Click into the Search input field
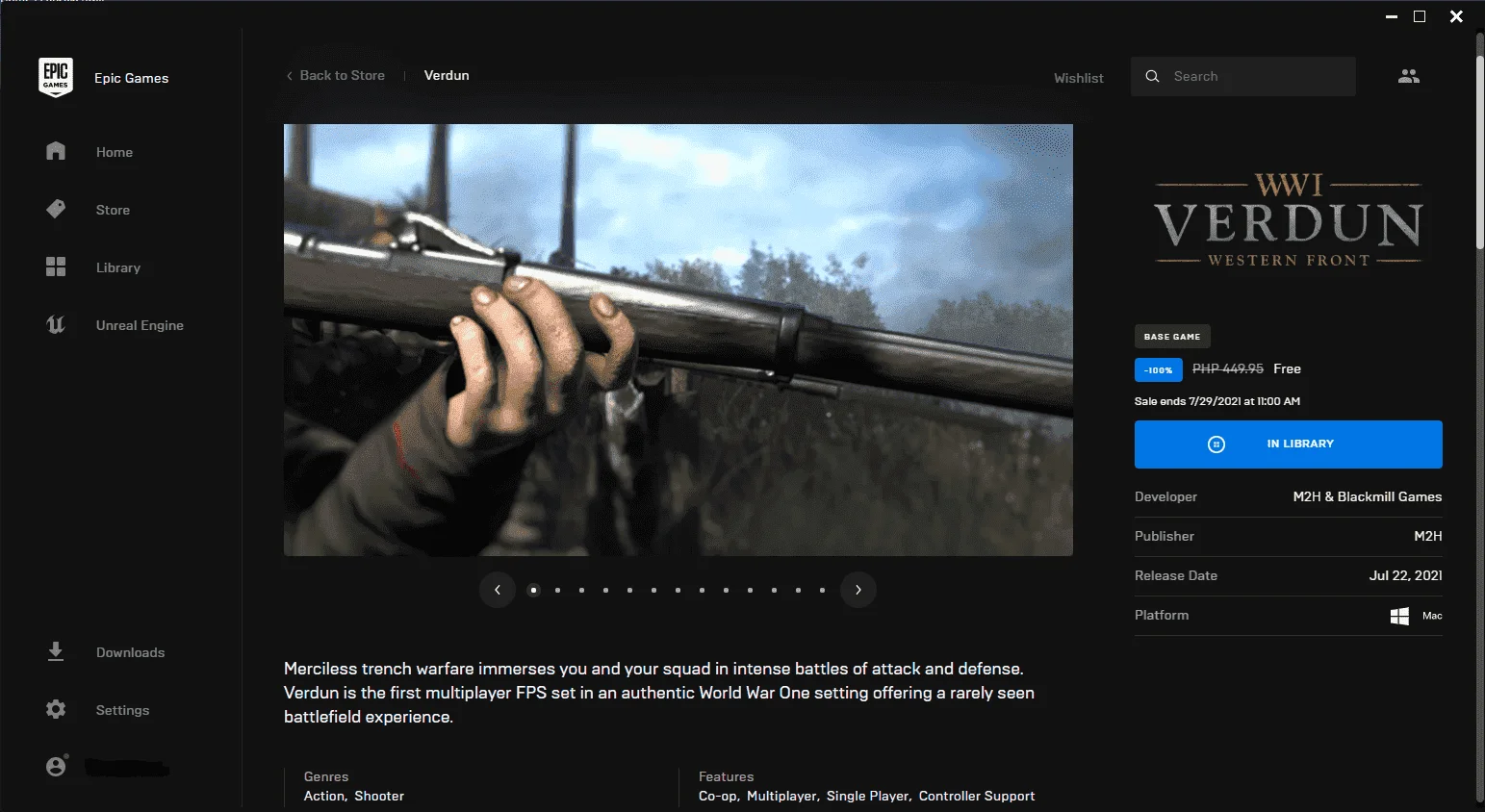1485x812 pixels. pyautogui.click(x=1243, y=76)
